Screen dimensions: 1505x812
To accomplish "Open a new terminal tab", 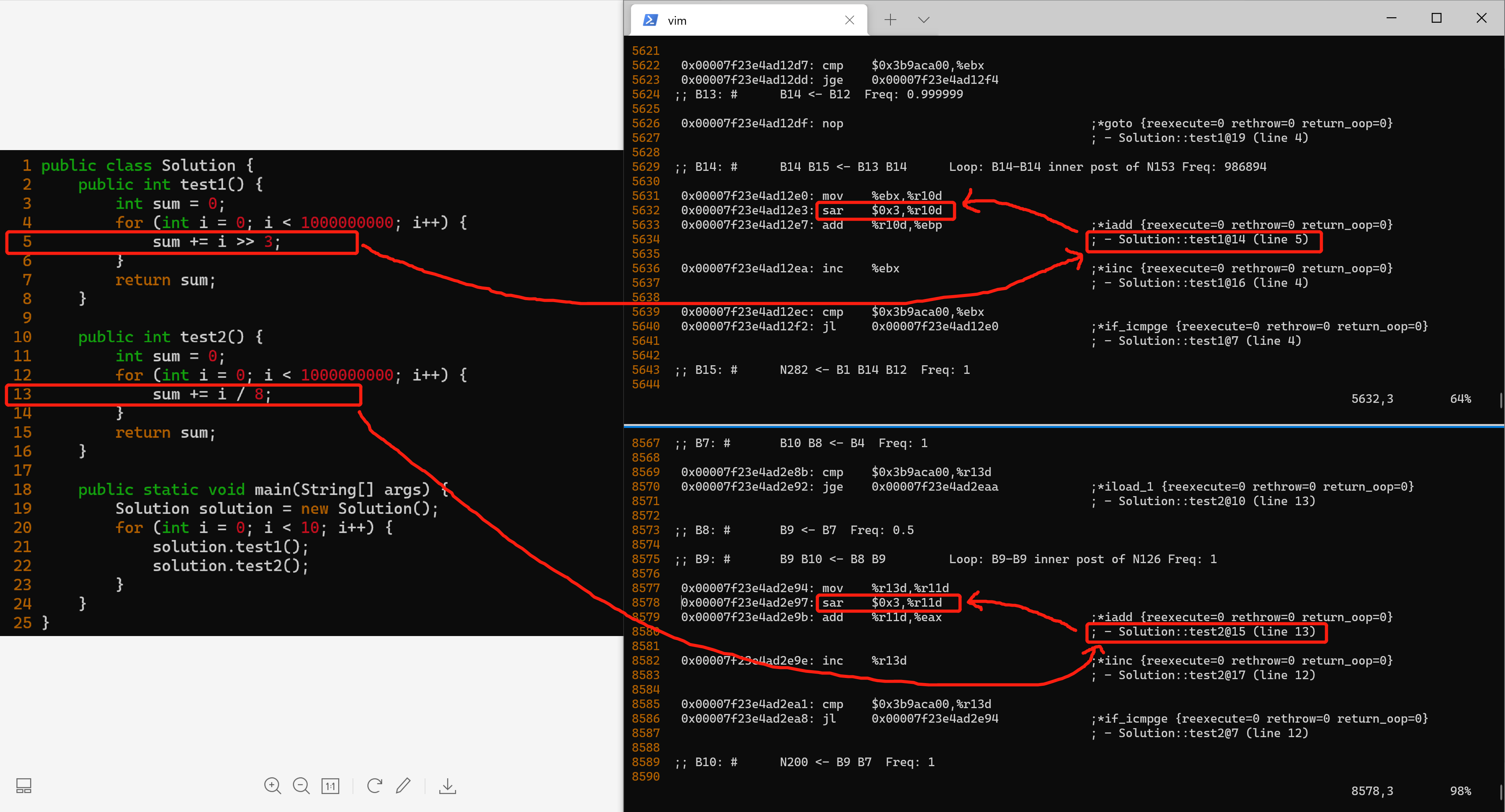I will click(890, 20).
